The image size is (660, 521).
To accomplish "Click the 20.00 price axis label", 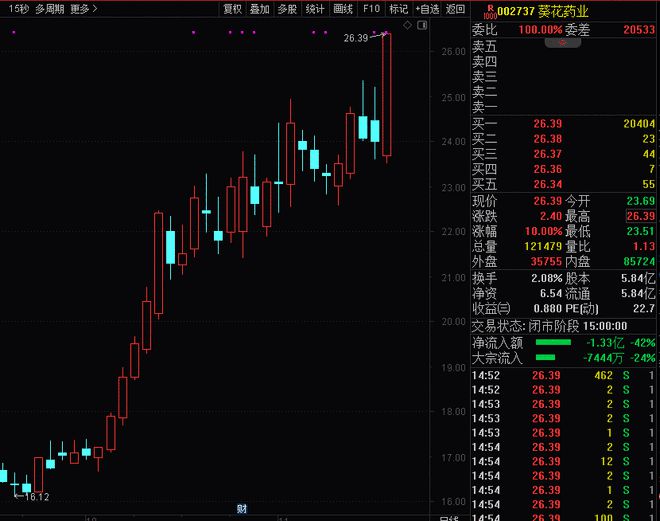I will 453,322.
